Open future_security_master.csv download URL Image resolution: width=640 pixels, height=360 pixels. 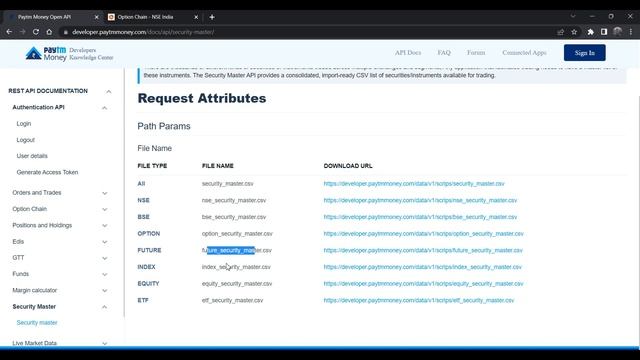click(x=423, y=250)
